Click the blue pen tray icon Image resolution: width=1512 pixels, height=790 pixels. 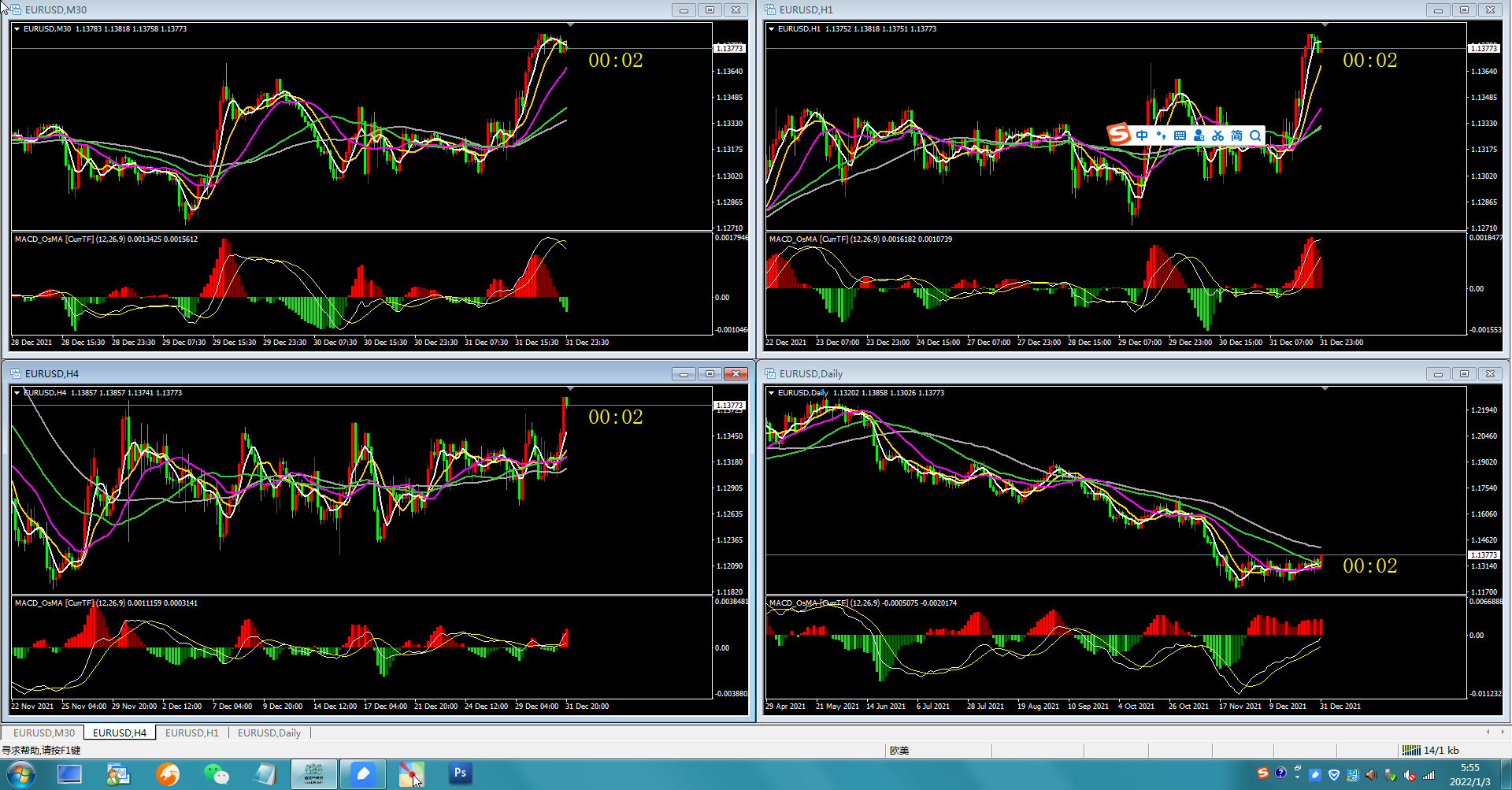pos(1315,774)
